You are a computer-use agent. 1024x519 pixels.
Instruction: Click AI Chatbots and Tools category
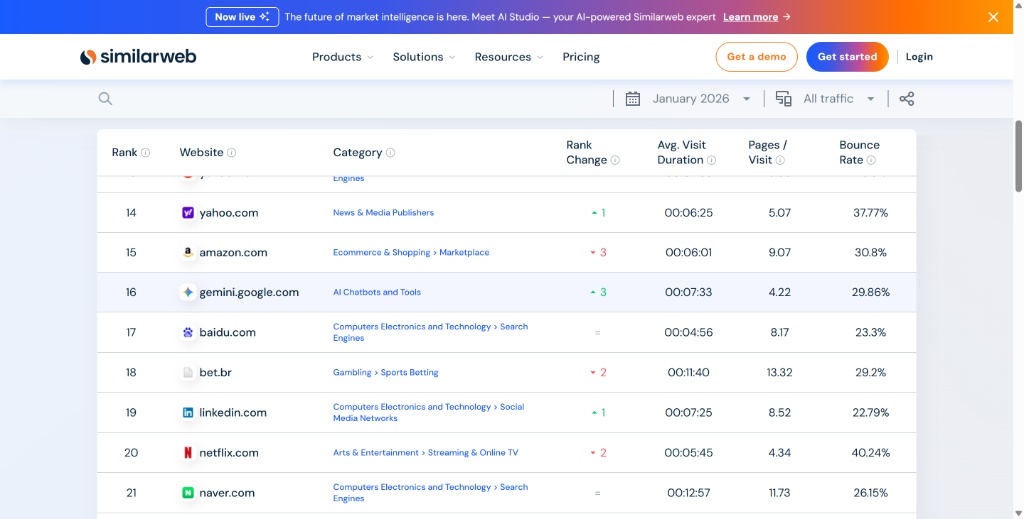[377, 292]
